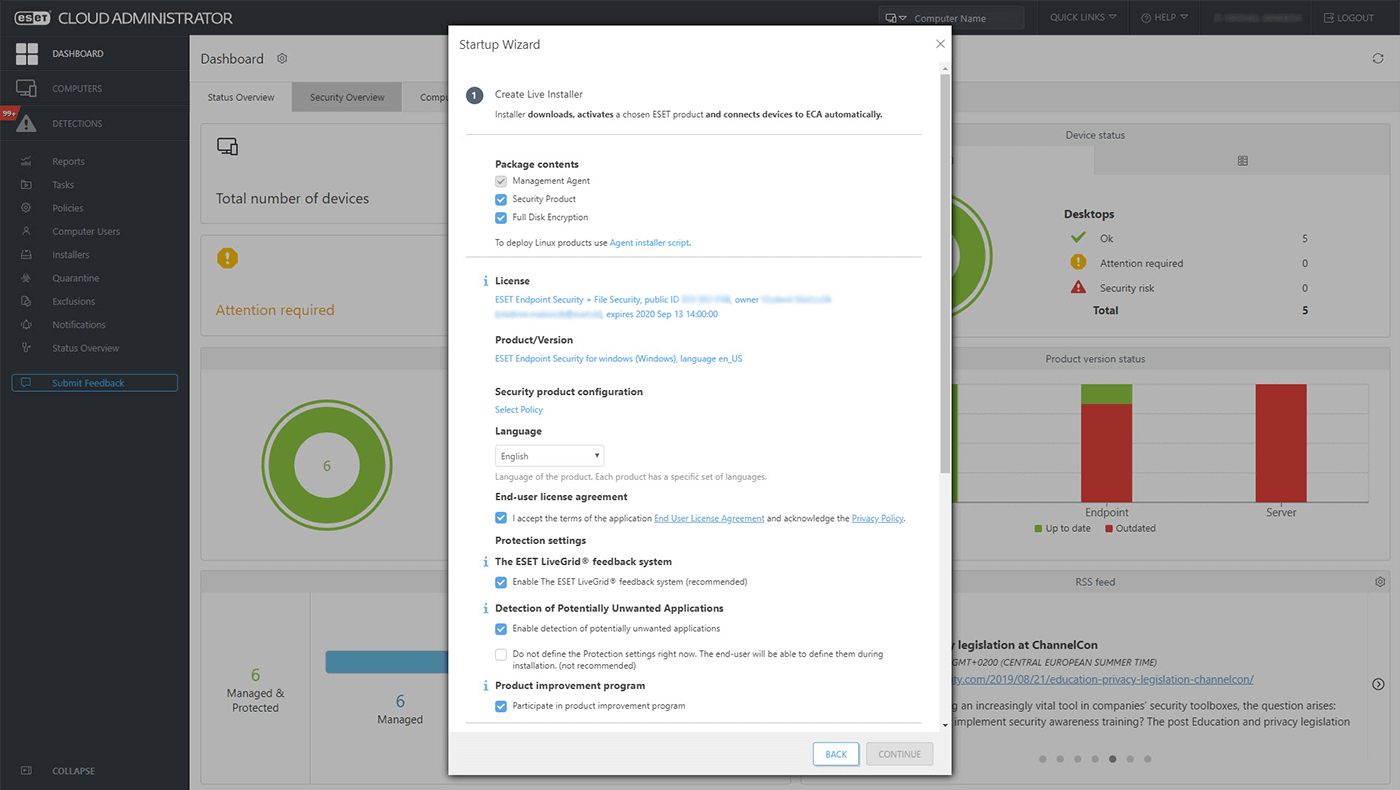Switch to the Status Overview tab
The image size is (1400, 790).
point(241,98)
